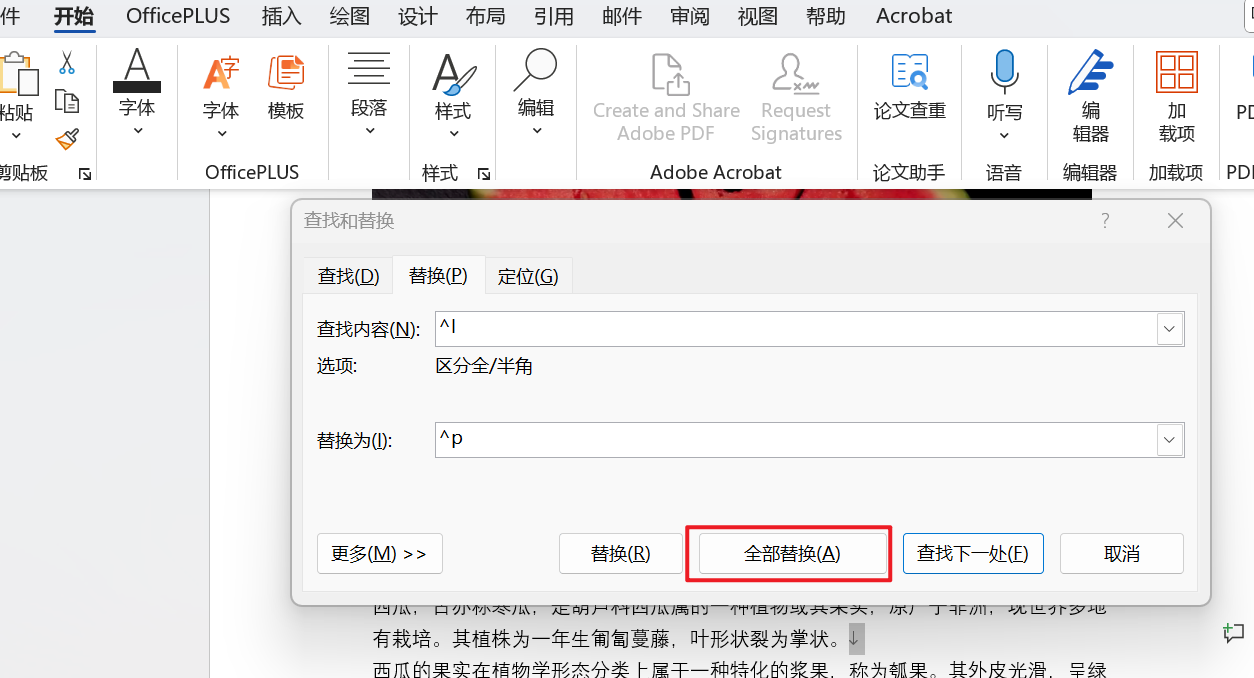Open the 设计 ribbon tab
Viewport: 1254px width, 678px height.
[417, 16]
